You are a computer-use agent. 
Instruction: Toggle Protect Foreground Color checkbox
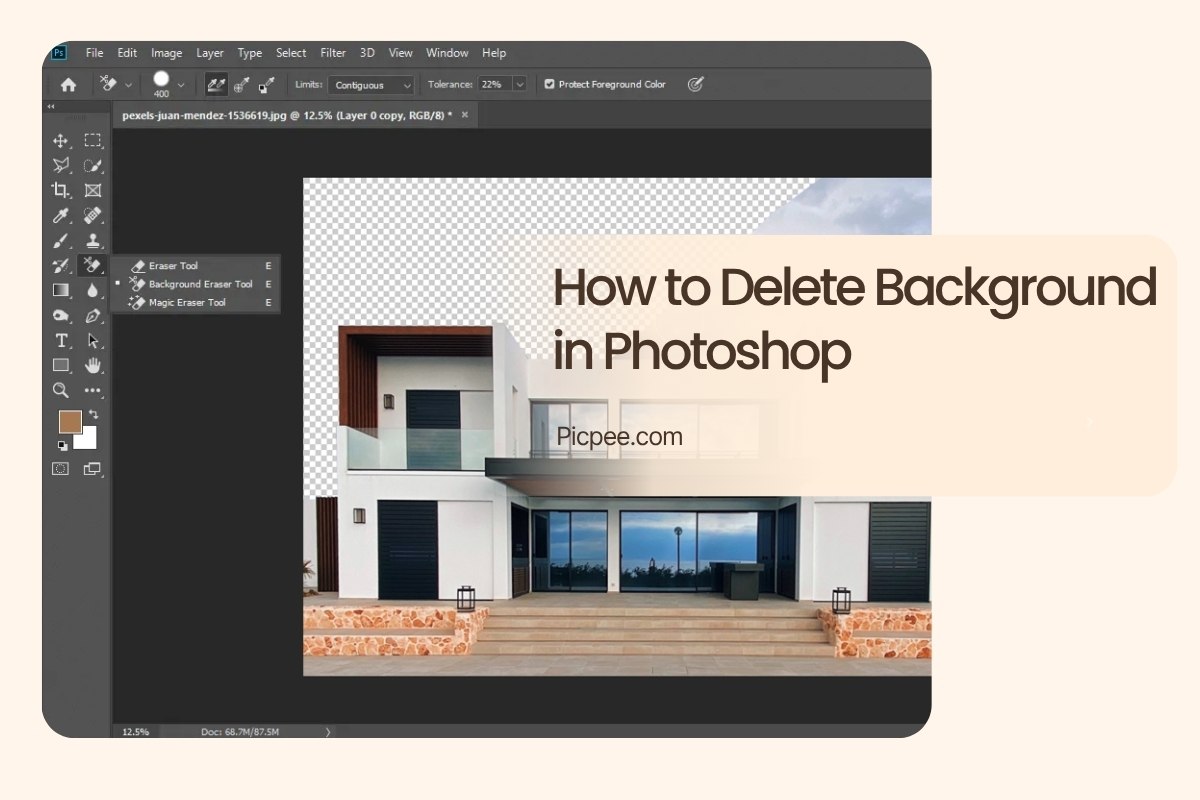549,85
